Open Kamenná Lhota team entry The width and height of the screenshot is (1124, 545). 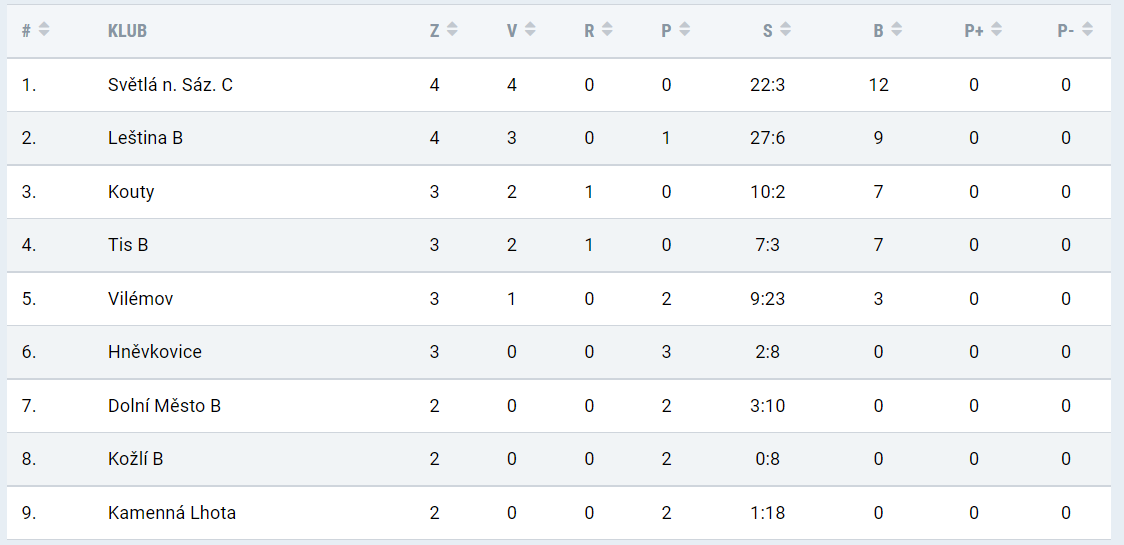[x=172, y=513]
